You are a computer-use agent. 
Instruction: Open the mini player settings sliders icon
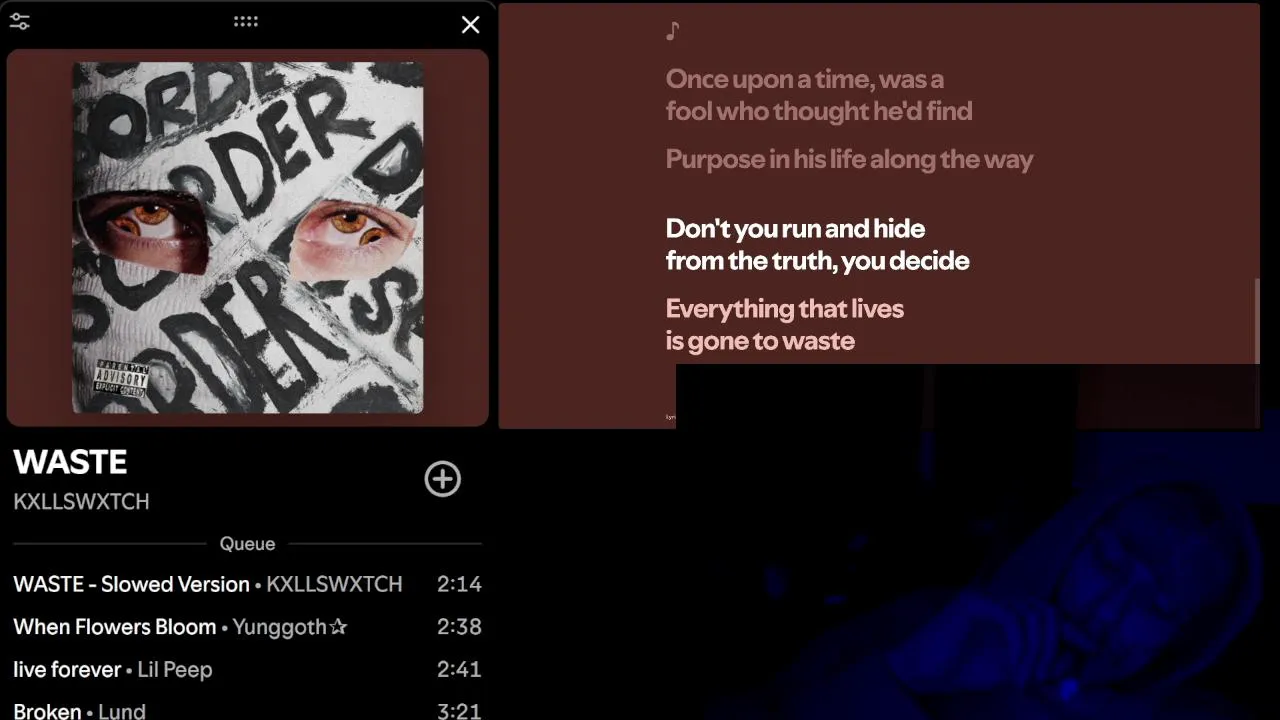19,22
